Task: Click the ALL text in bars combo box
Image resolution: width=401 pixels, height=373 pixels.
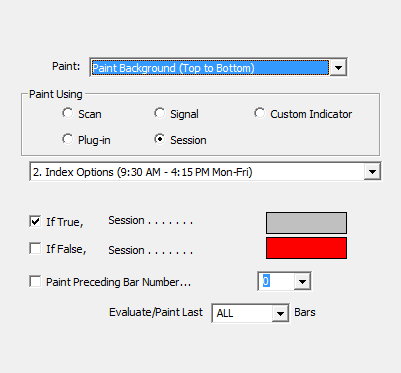Action: coord(225,313)
